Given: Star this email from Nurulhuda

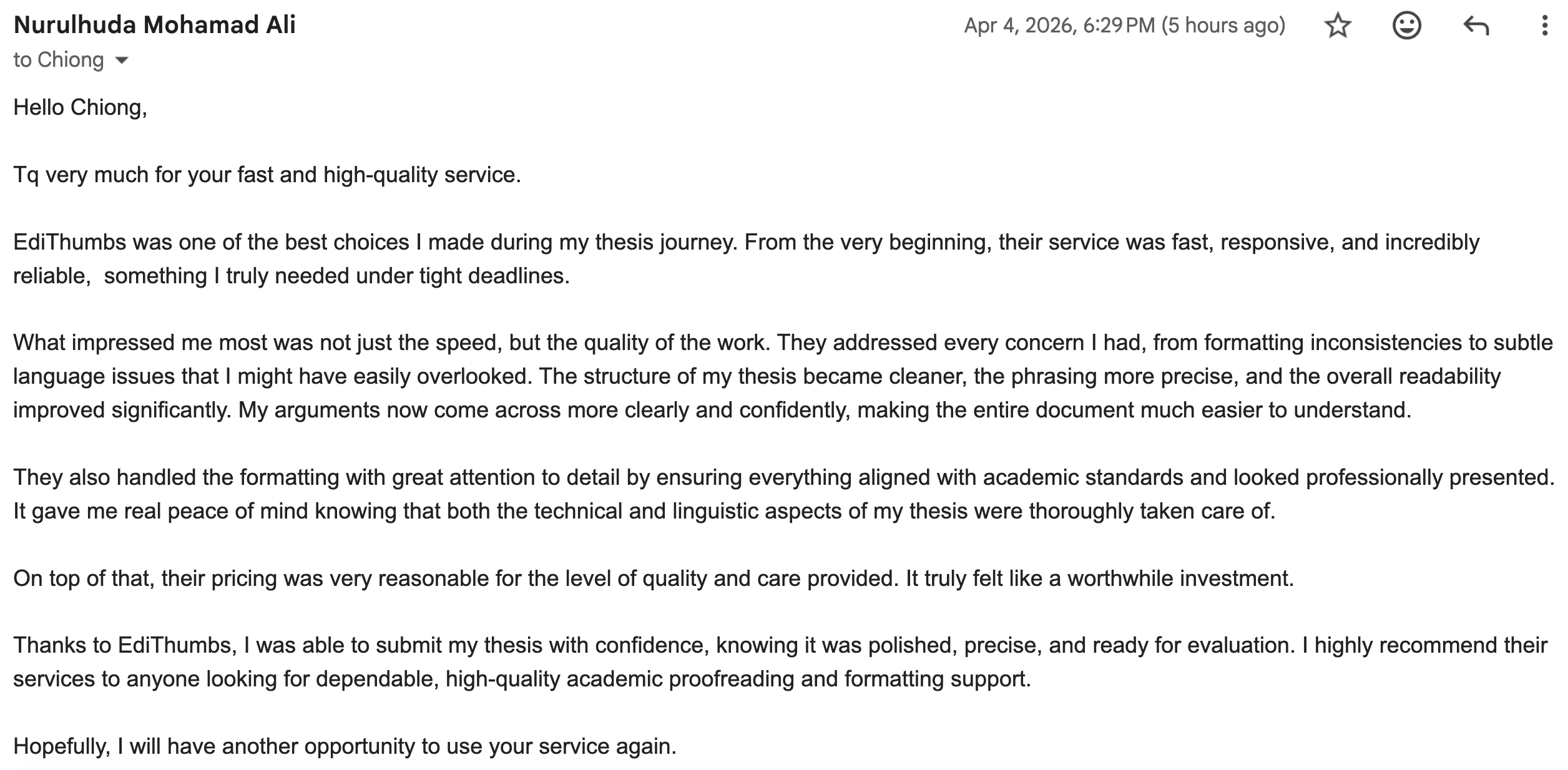Looking at the screenshot, I should 1337,26.
